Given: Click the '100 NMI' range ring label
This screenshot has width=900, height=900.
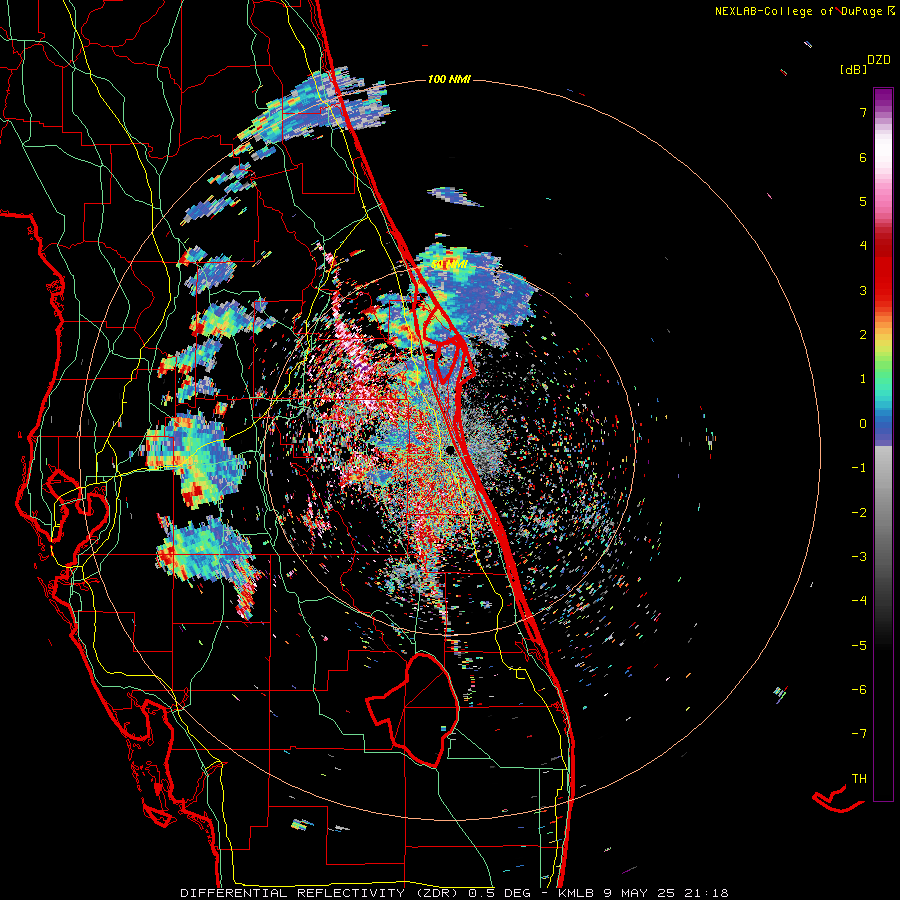Looking at the screenshot, I should [449, 79].
